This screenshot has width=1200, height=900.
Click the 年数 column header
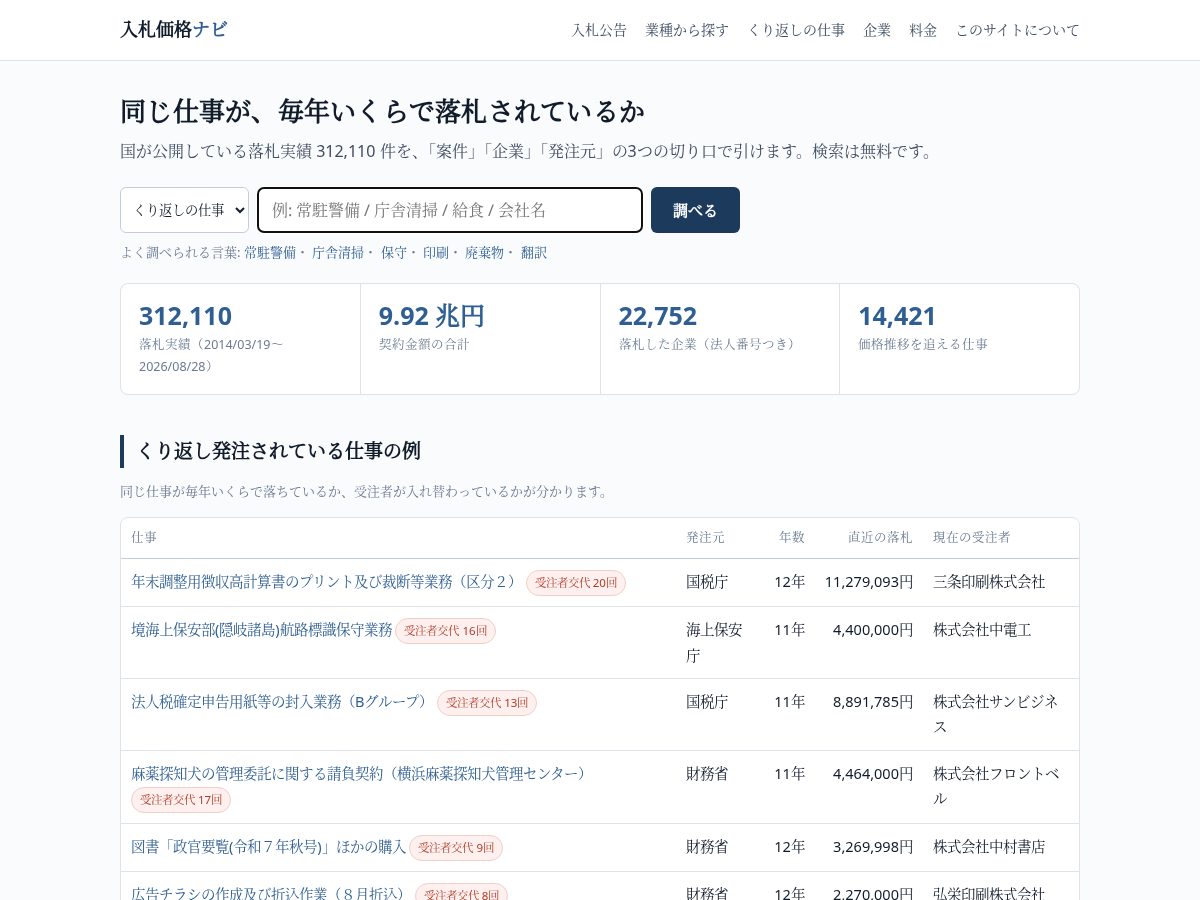[x=792, y=538]
